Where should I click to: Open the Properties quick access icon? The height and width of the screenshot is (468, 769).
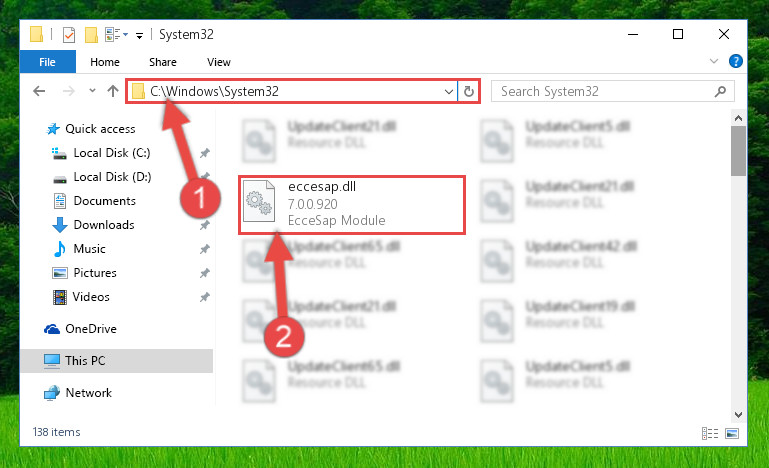69,35
